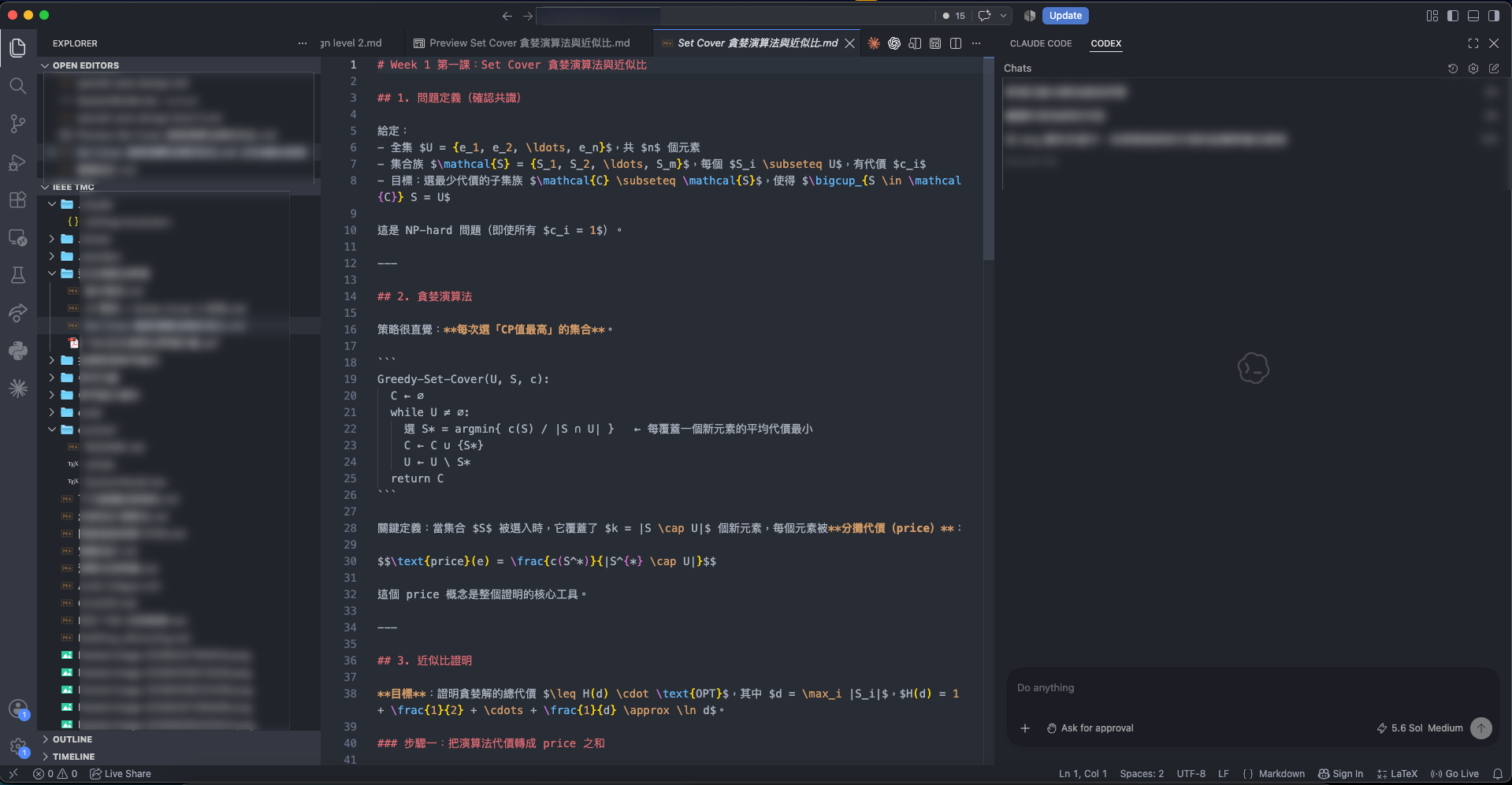
Task: Open the chat dropdown arrow in title bar
Action: 1004,16
